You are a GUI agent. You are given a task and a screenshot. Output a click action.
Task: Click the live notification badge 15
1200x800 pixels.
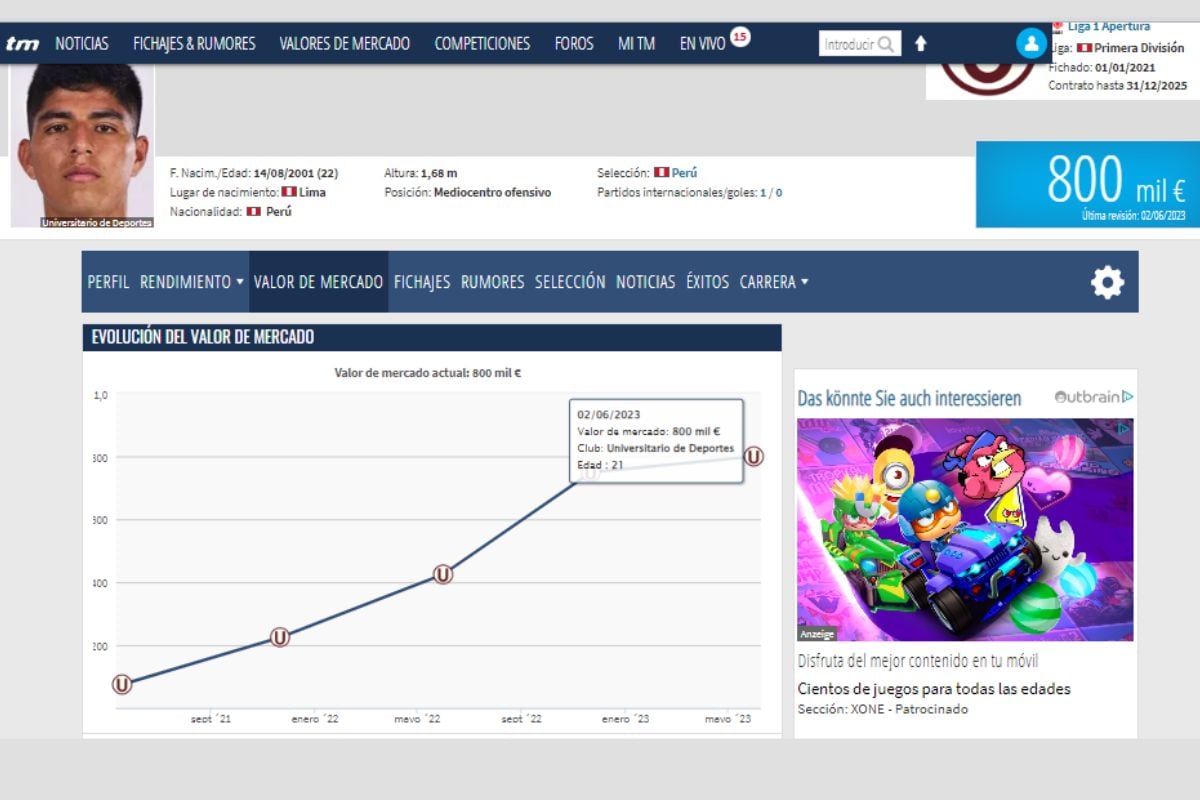click(739, 37)
